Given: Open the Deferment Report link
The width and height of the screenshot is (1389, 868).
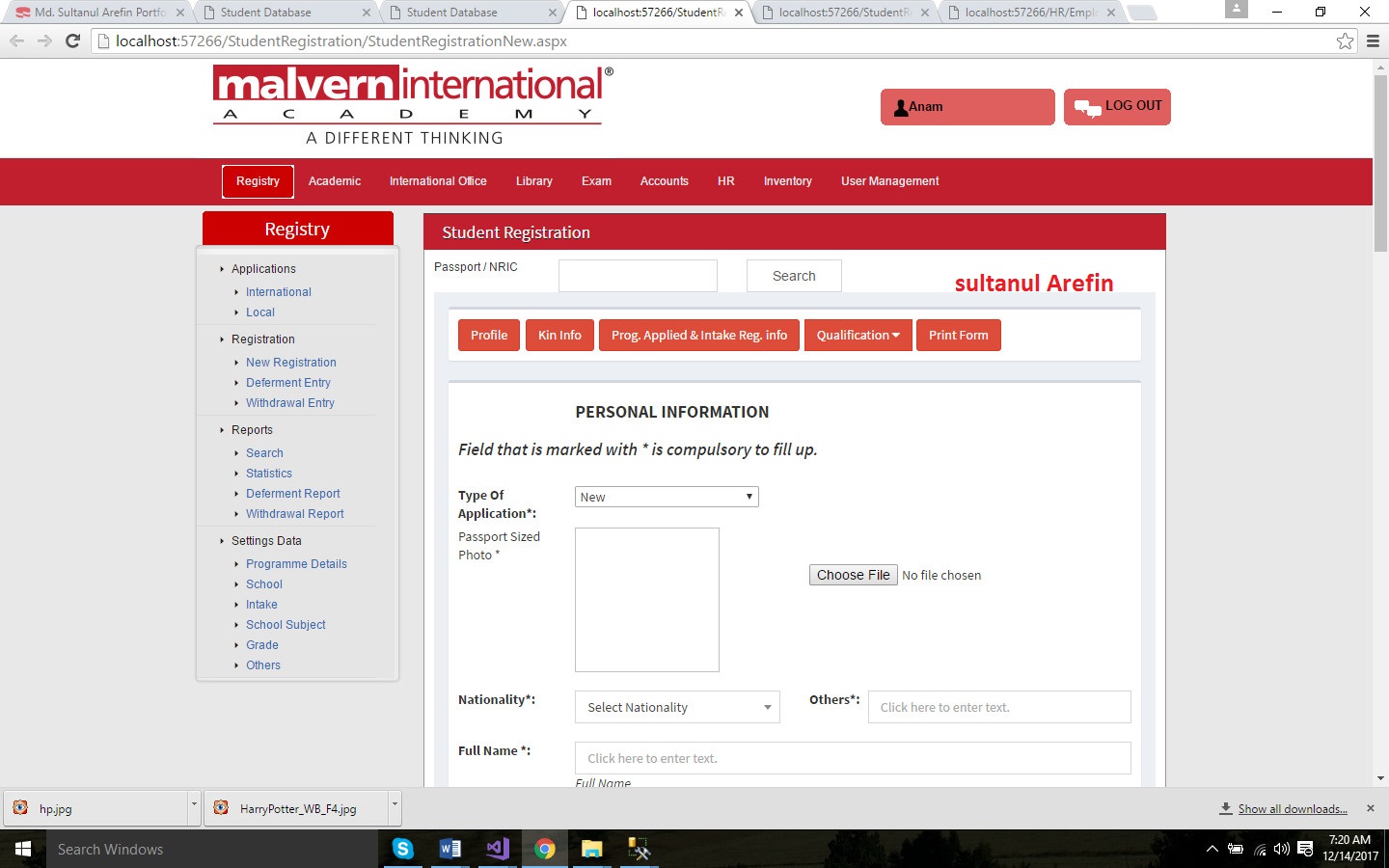Looking at the screenshot, I should pos(292,494).
